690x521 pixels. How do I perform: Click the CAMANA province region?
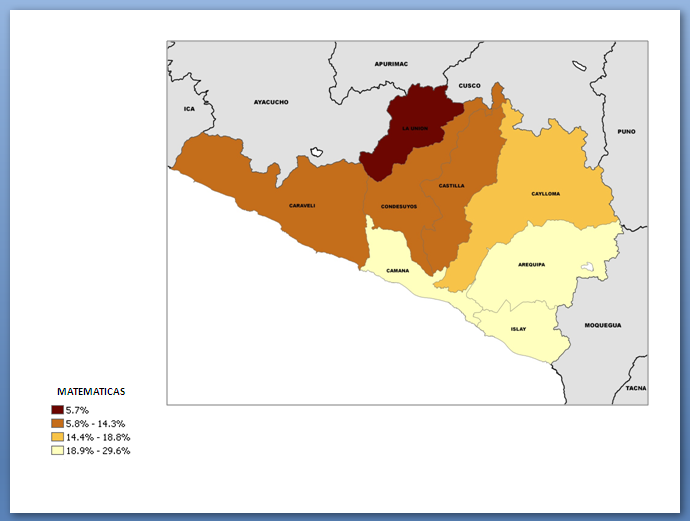pyautogui.click(x=398, y=270)
